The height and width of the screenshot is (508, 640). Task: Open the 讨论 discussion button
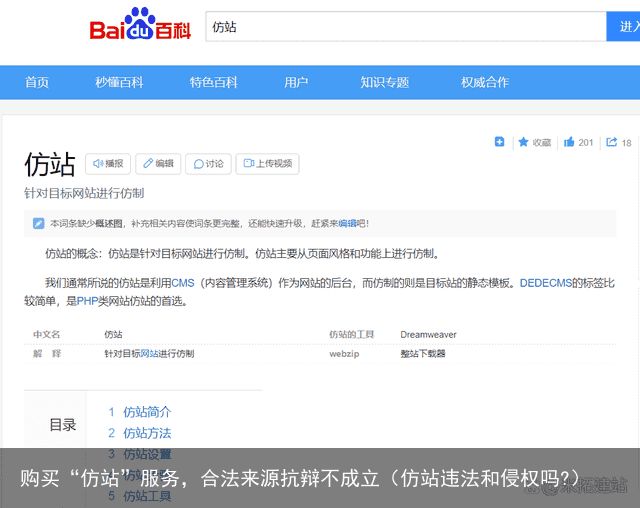[x=208, y=164]
